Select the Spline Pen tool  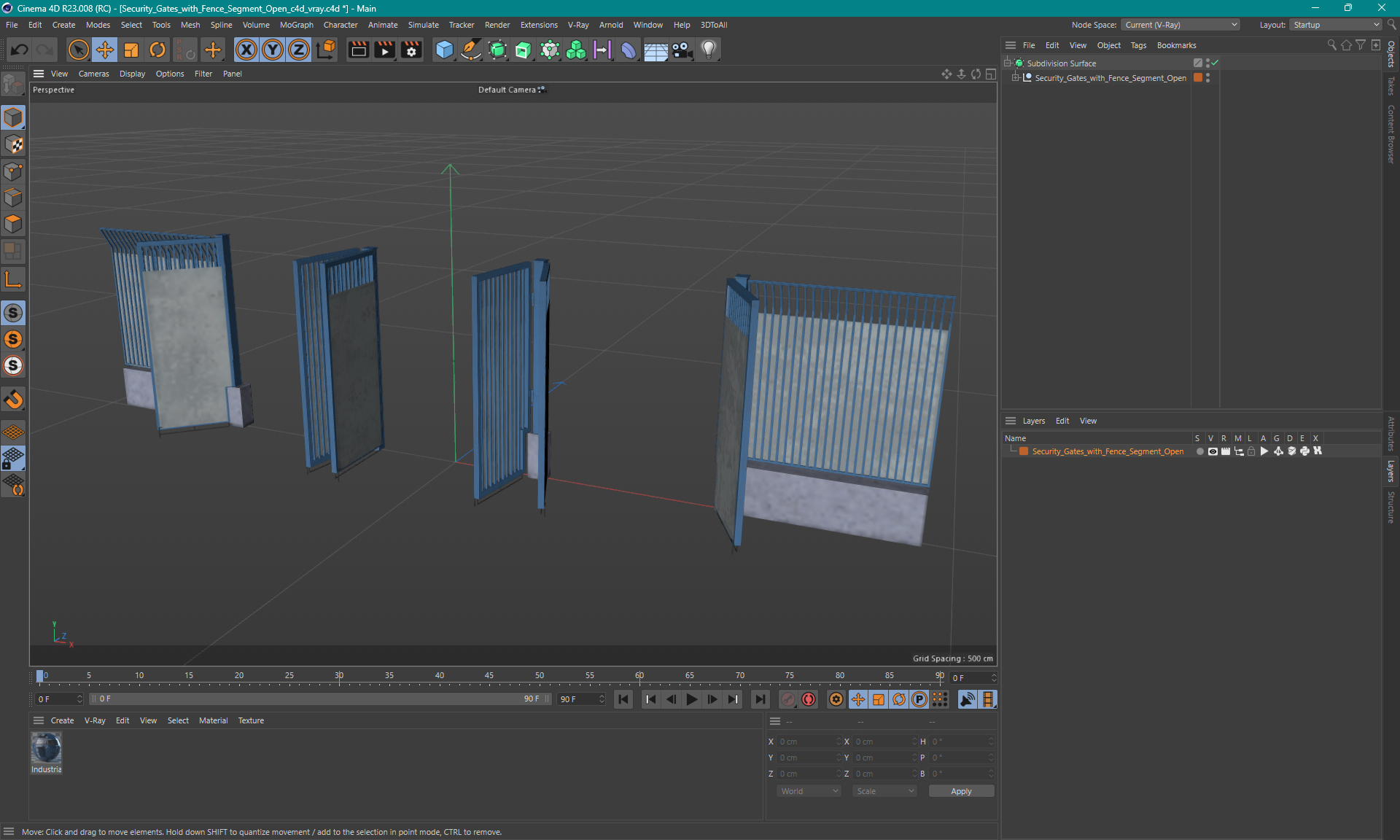[471, 50]
